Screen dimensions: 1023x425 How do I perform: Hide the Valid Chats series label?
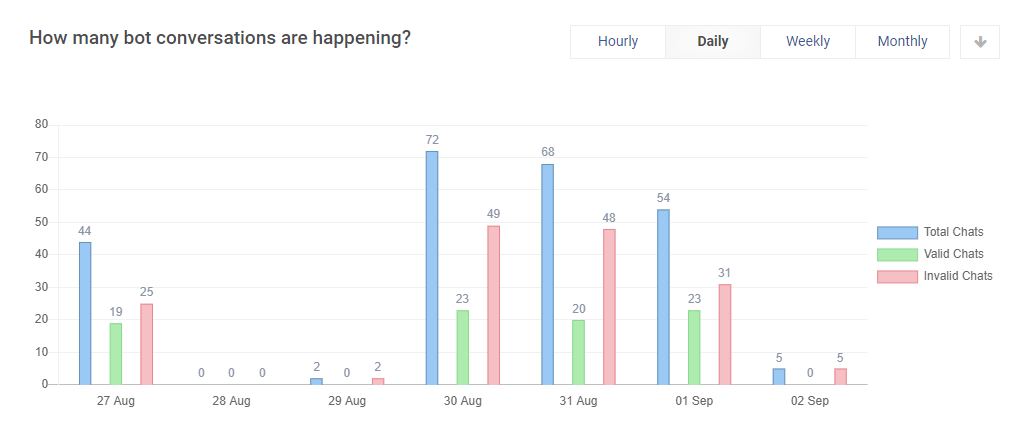(953, 254)
